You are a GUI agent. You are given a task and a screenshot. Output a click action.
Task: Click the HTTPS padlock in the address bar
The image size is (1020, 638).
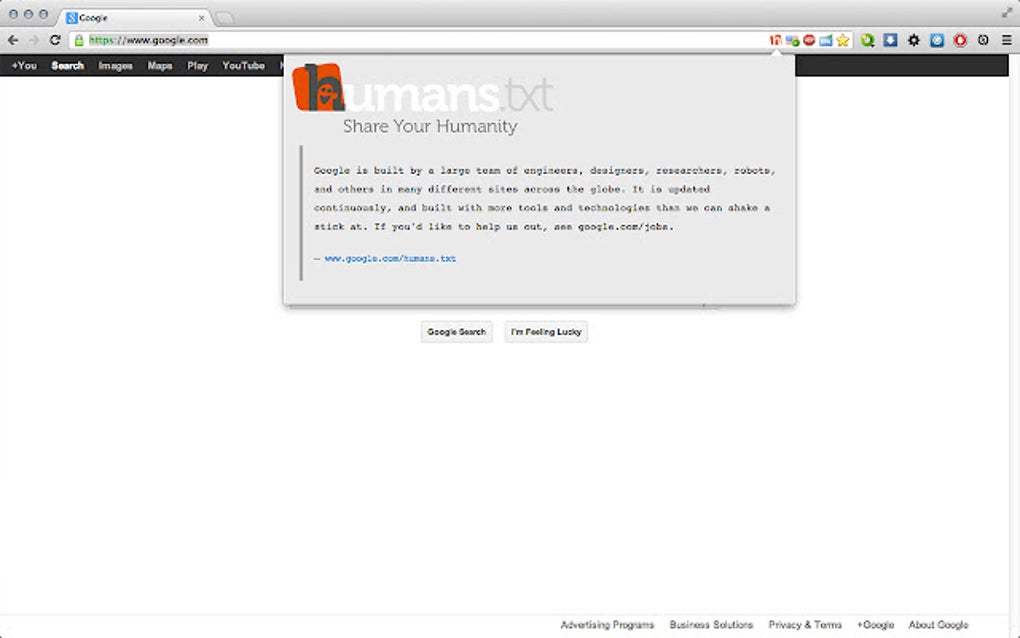[79, 40]
